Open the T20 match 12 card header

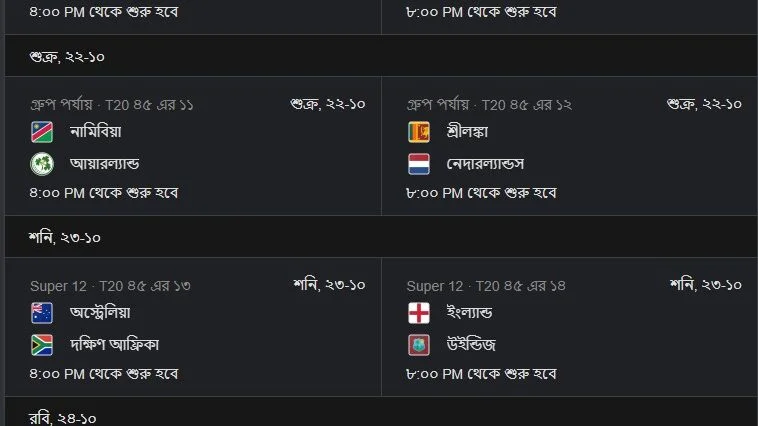(489, 105)
